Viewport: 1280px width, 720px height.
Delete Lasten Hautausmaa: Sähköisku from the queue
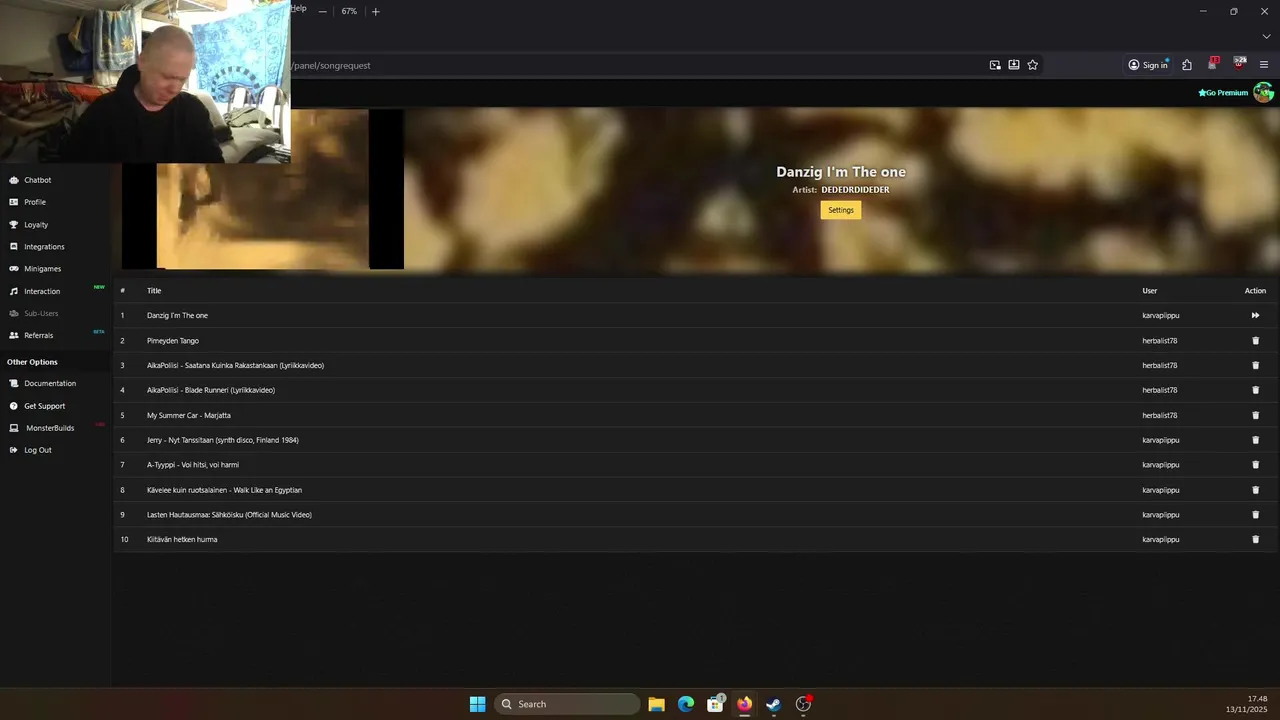tap(1256, 515)
